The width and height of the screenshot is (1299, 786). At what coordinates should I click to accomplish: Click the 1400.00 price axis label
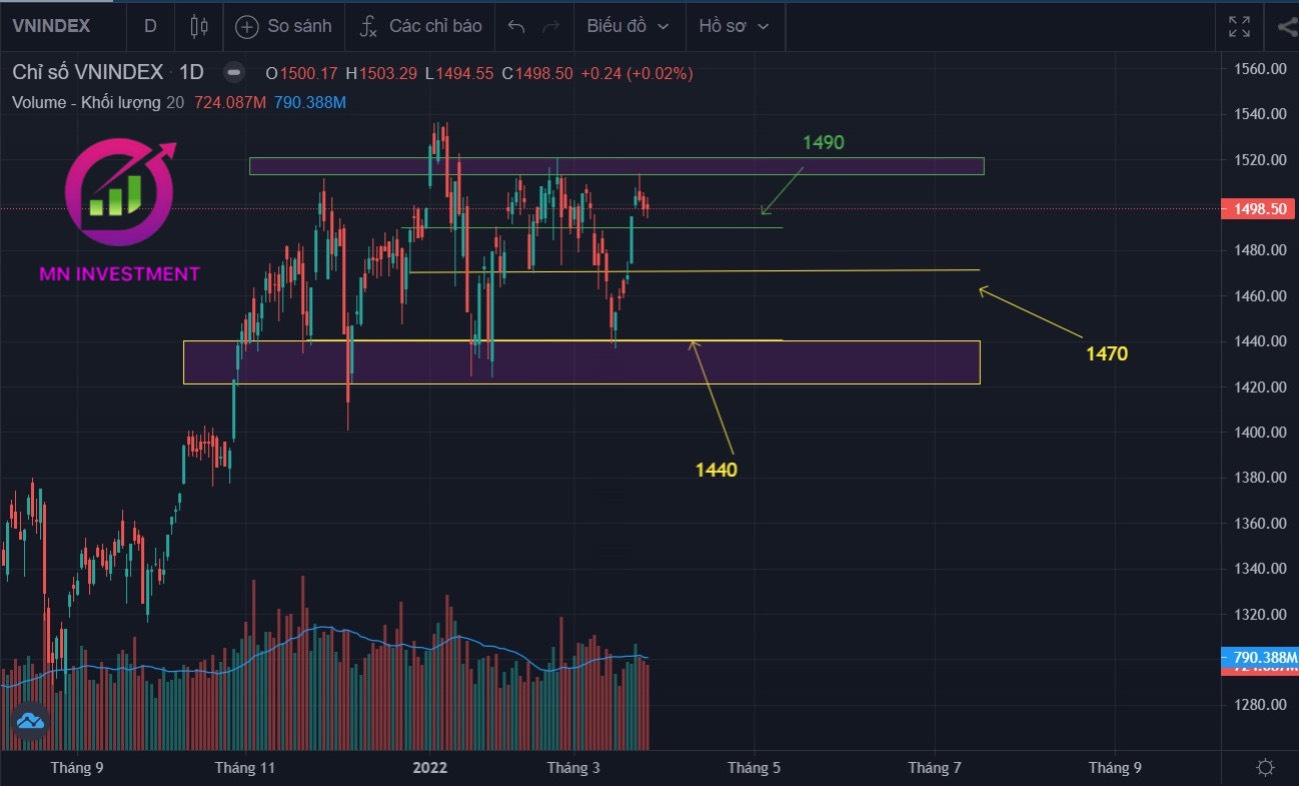[1258, 432]
